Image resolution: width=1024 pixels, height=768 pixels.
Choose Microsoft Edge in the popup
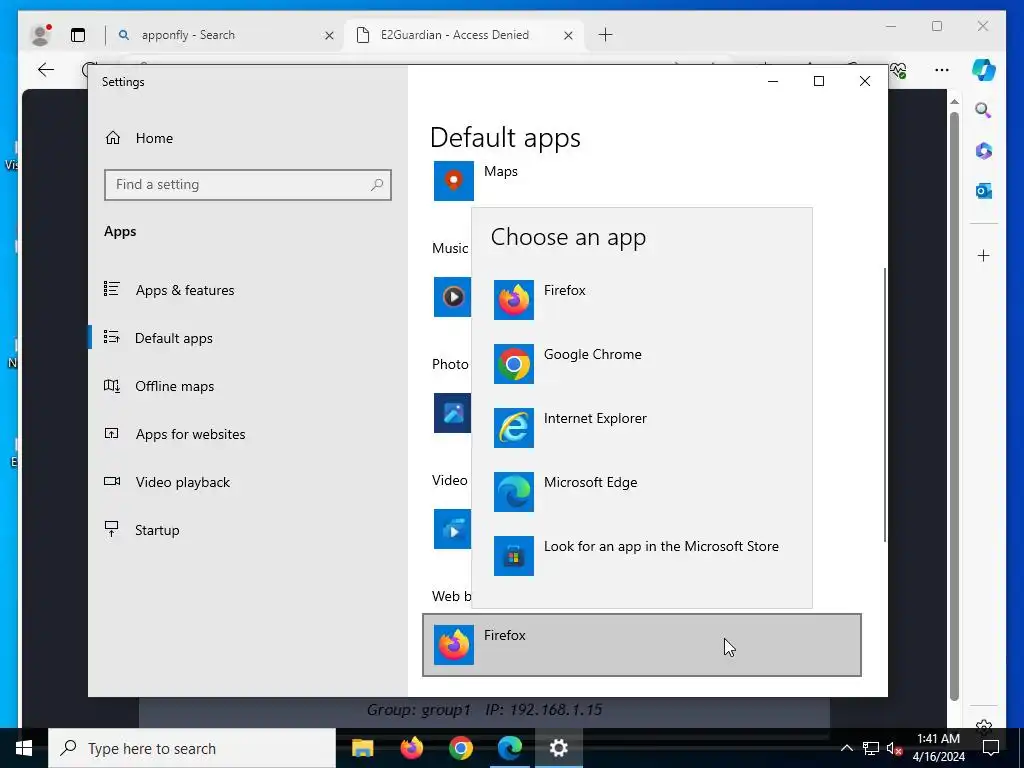tap(642, 492)
